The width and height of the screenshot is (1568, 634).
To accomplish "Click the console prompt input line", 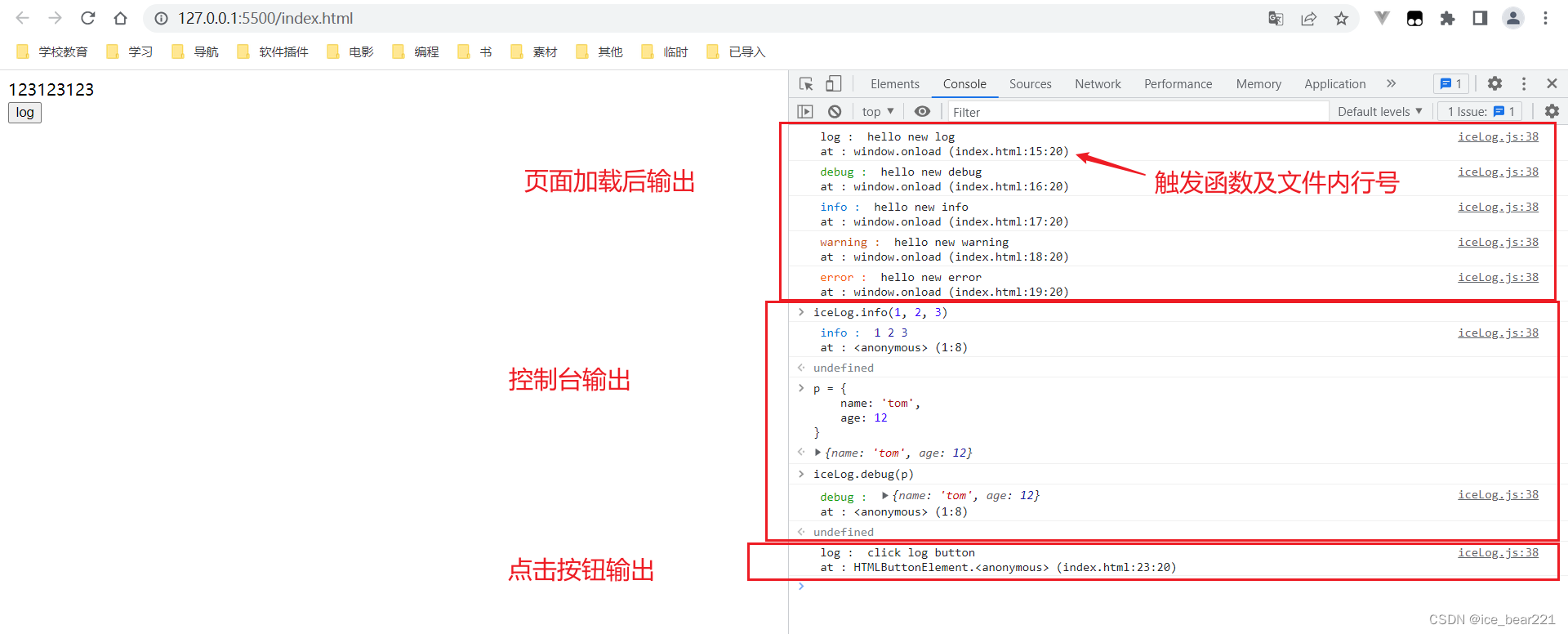I will coord(1176,587).
